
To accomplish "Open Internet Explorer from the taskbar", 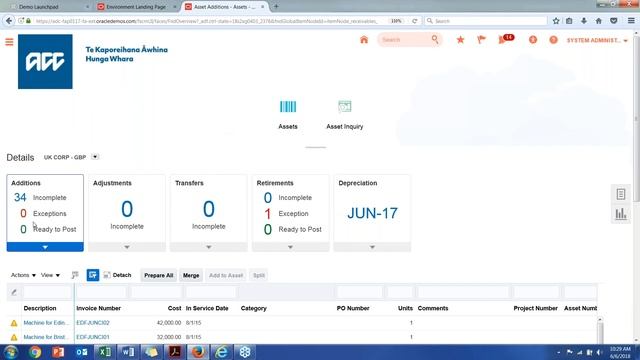I will 221,352.
